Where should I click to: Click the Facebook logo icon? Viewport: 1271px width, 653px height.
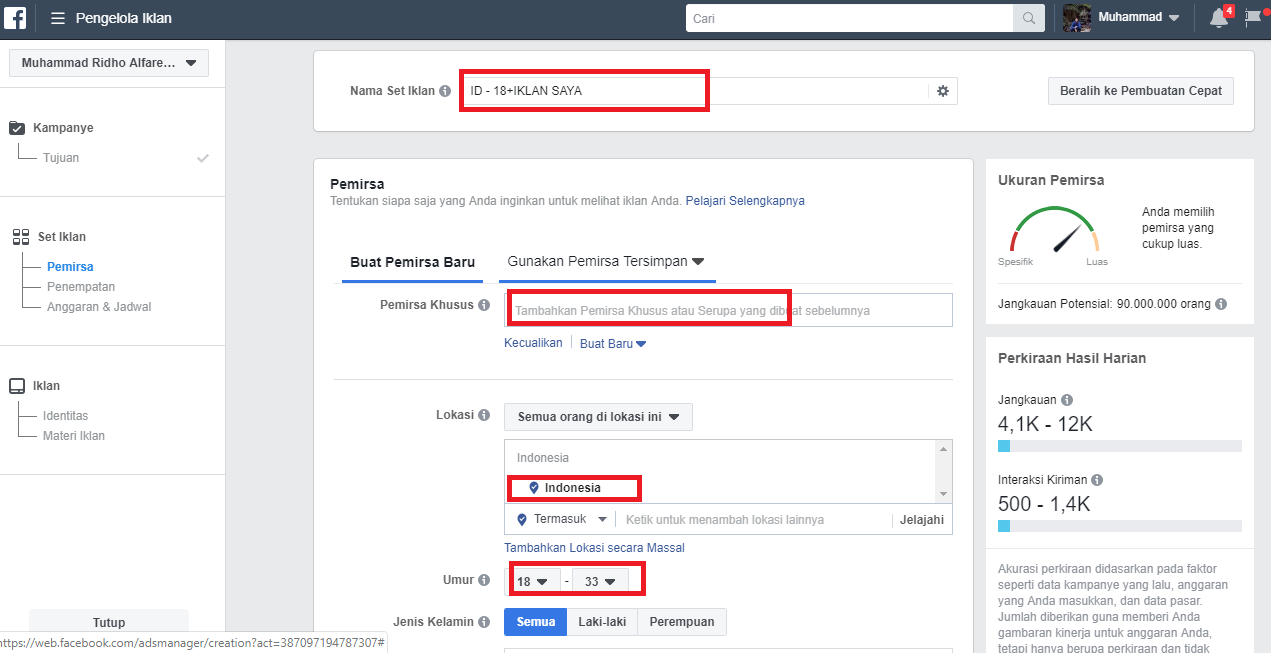point(15,17)
